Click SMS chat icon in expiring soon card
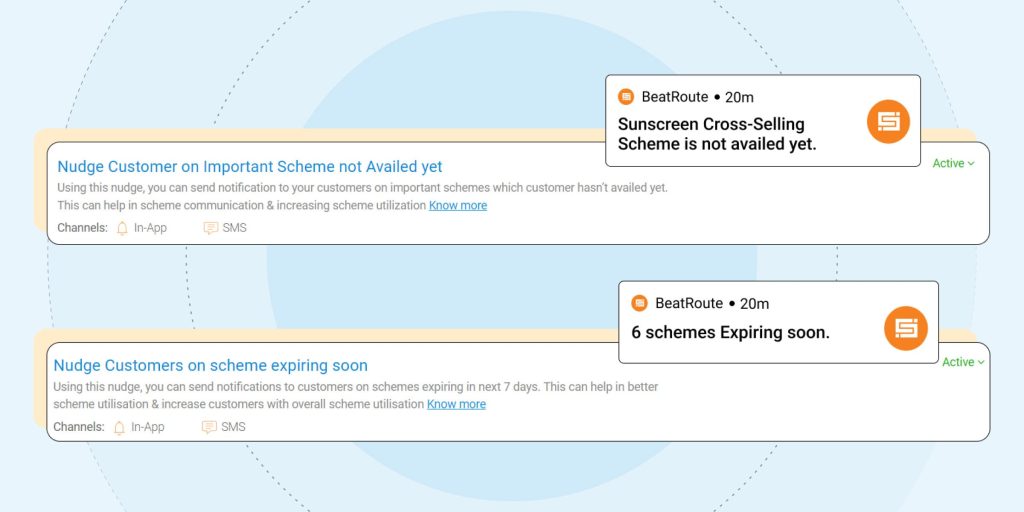This screenshot has width=1024, height=512. click(209, 427)
